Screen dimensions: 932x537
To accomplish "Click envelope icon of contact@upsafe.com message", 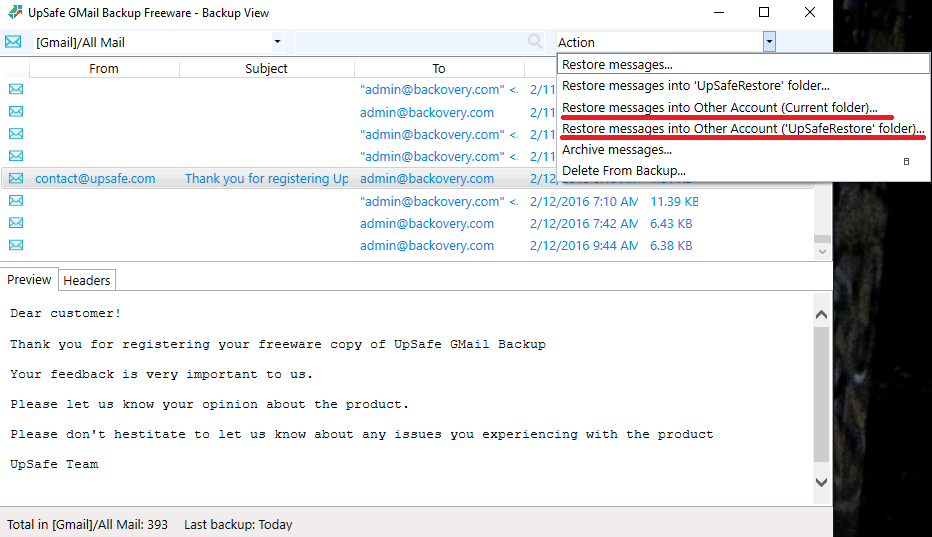I will [16, 178].
